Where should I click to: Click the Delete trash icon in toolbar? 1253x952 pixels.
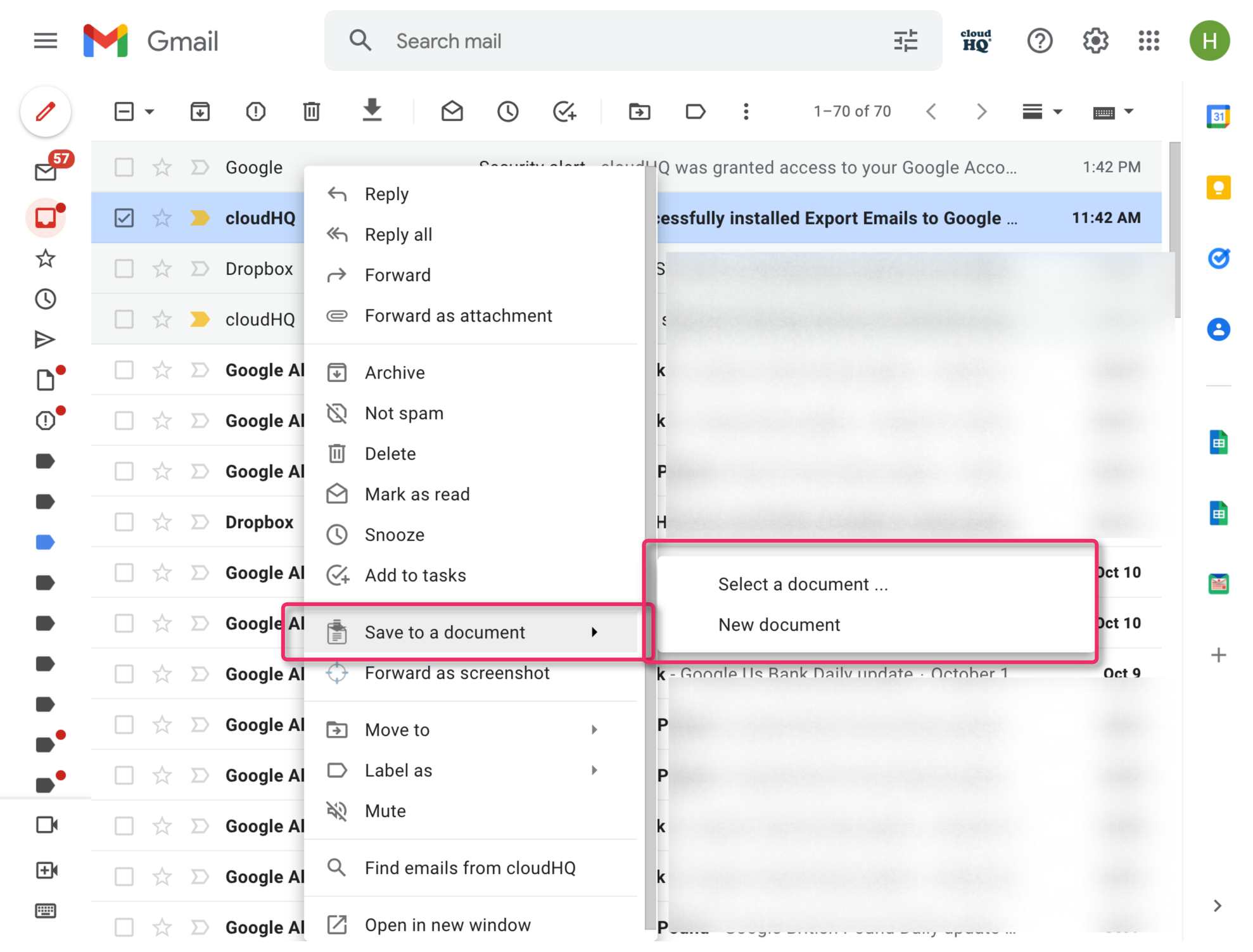click(x=311, y=112)
